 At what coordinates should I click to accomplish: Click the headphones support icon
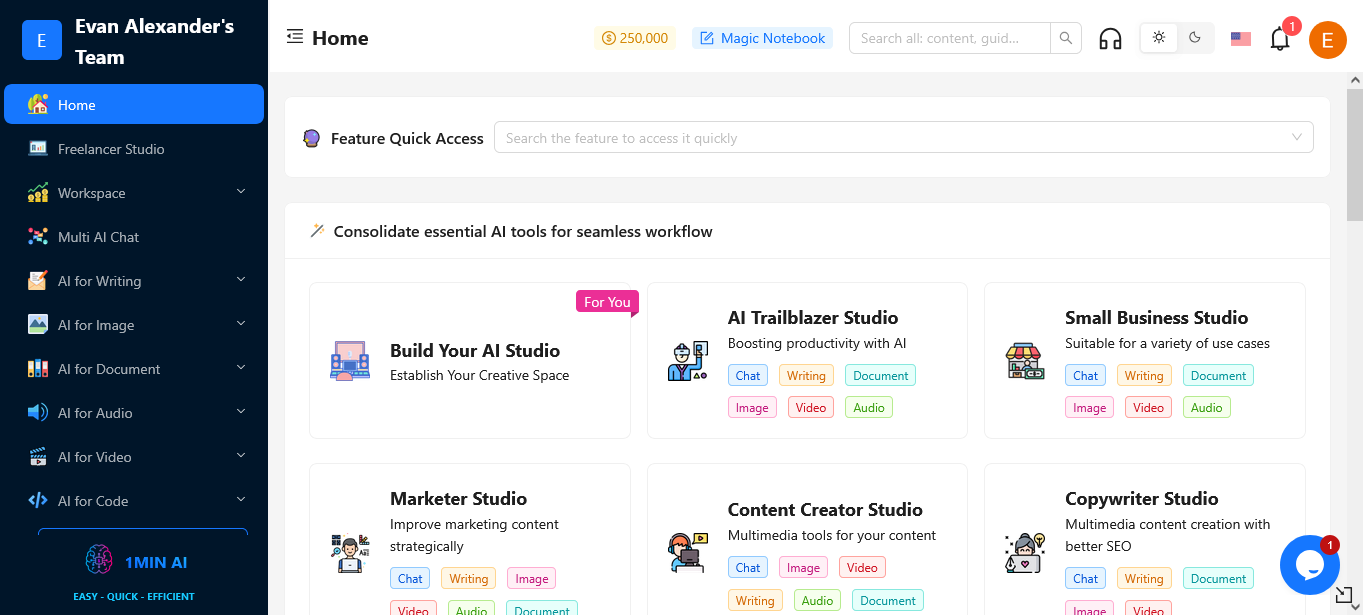[x=1110, y=39]
